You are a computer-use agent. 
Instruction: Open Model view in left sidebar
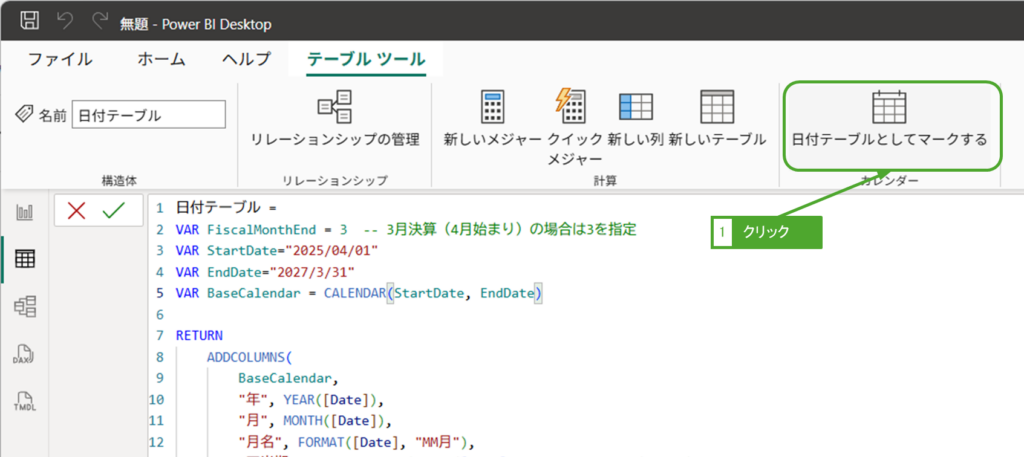click(x=25, y=306)
